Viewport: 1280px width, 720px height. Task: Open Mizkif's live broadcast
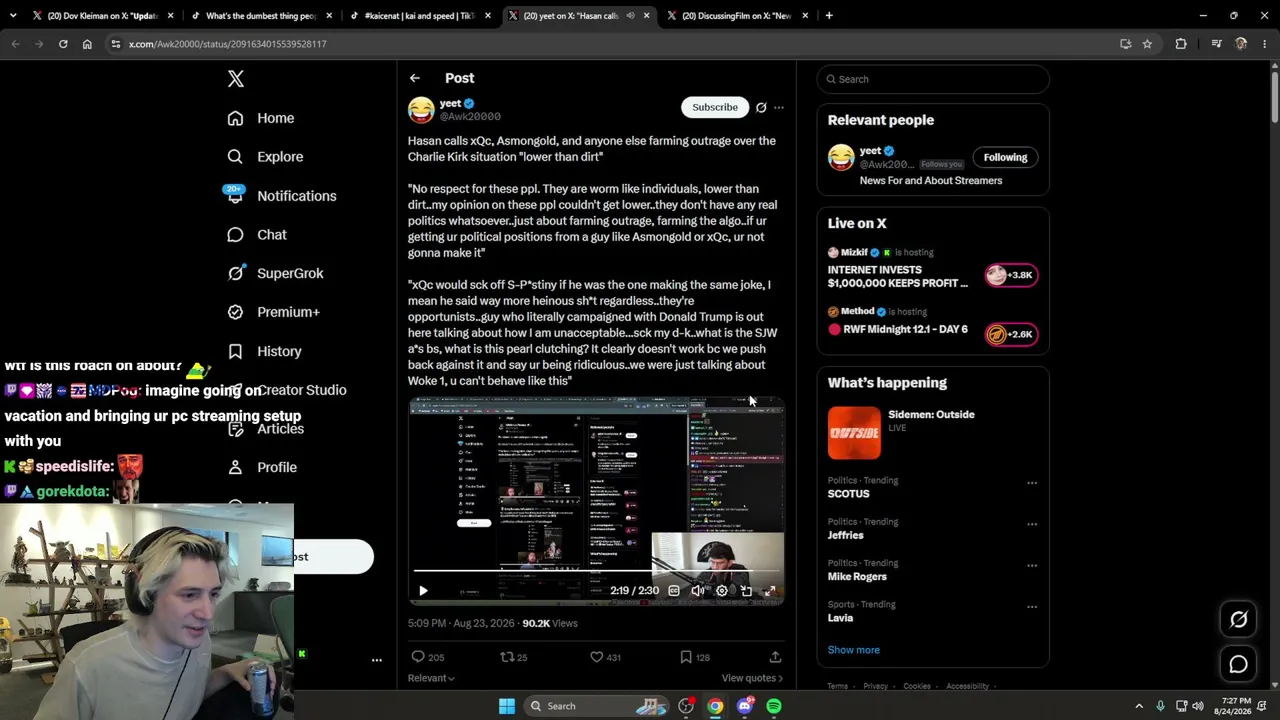coord(933,269)
